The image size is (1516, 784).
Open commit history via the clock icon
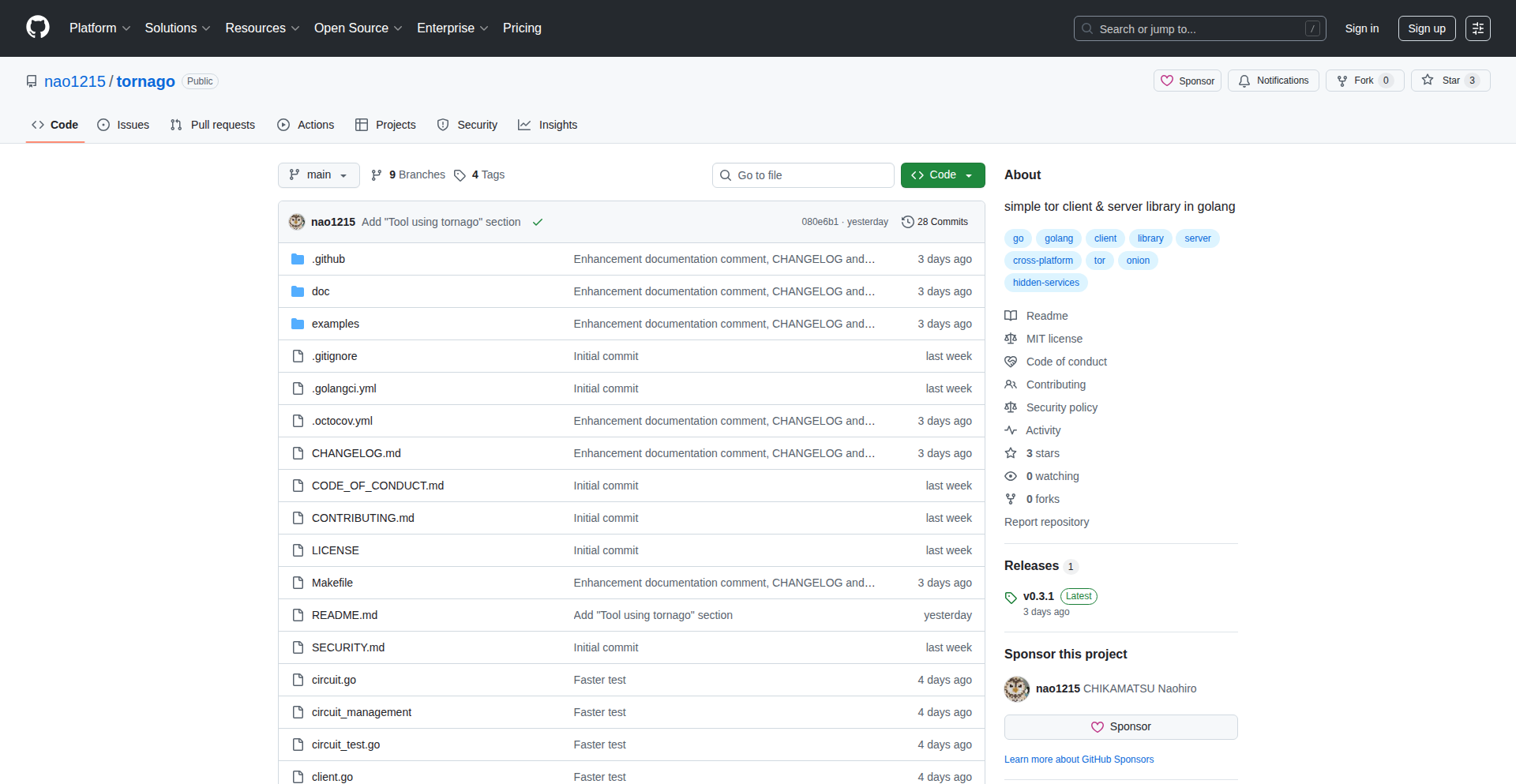tap(906, 222)
